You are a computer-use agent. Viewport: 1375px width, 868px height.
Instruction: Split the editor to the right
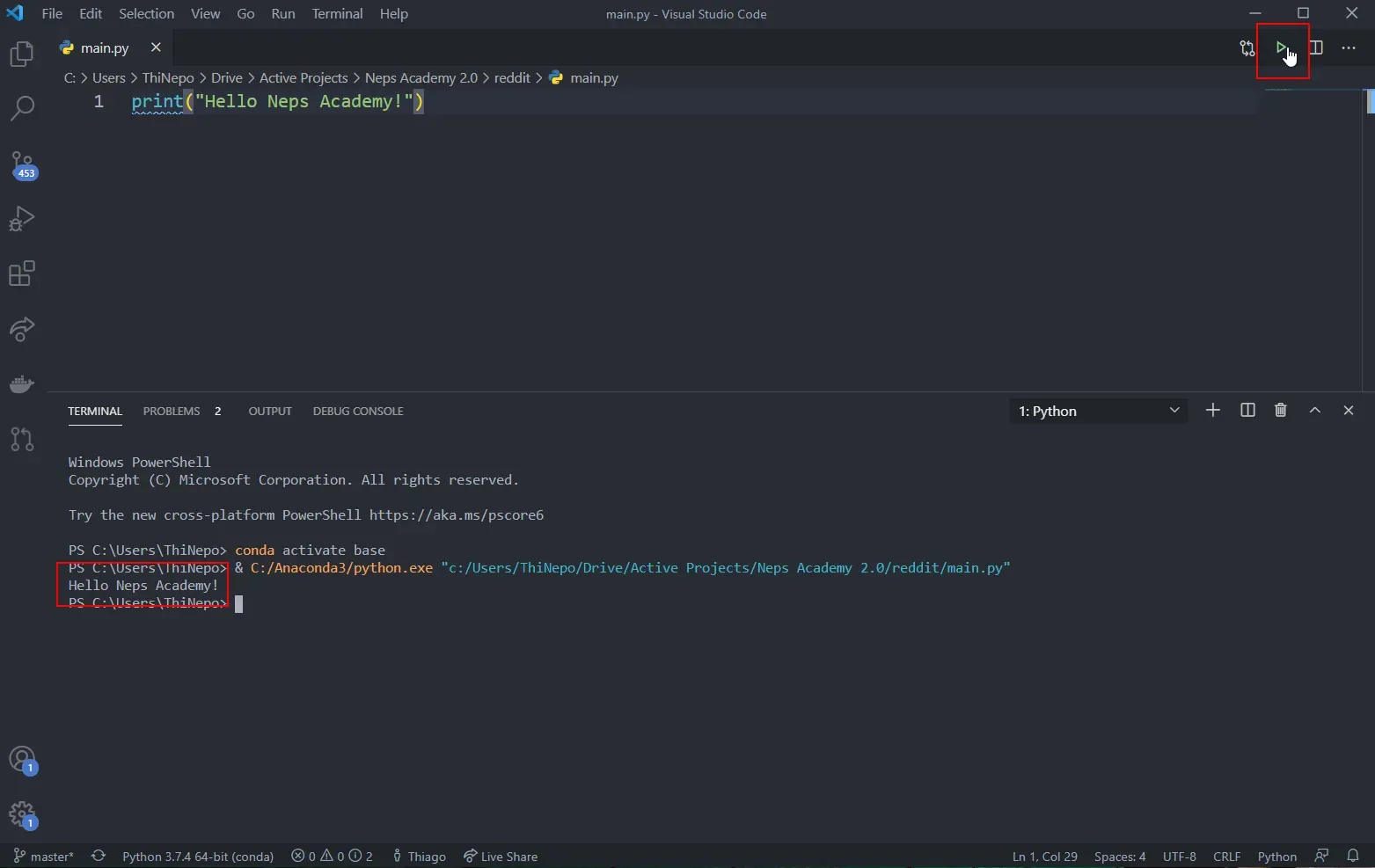[1316, 47]
